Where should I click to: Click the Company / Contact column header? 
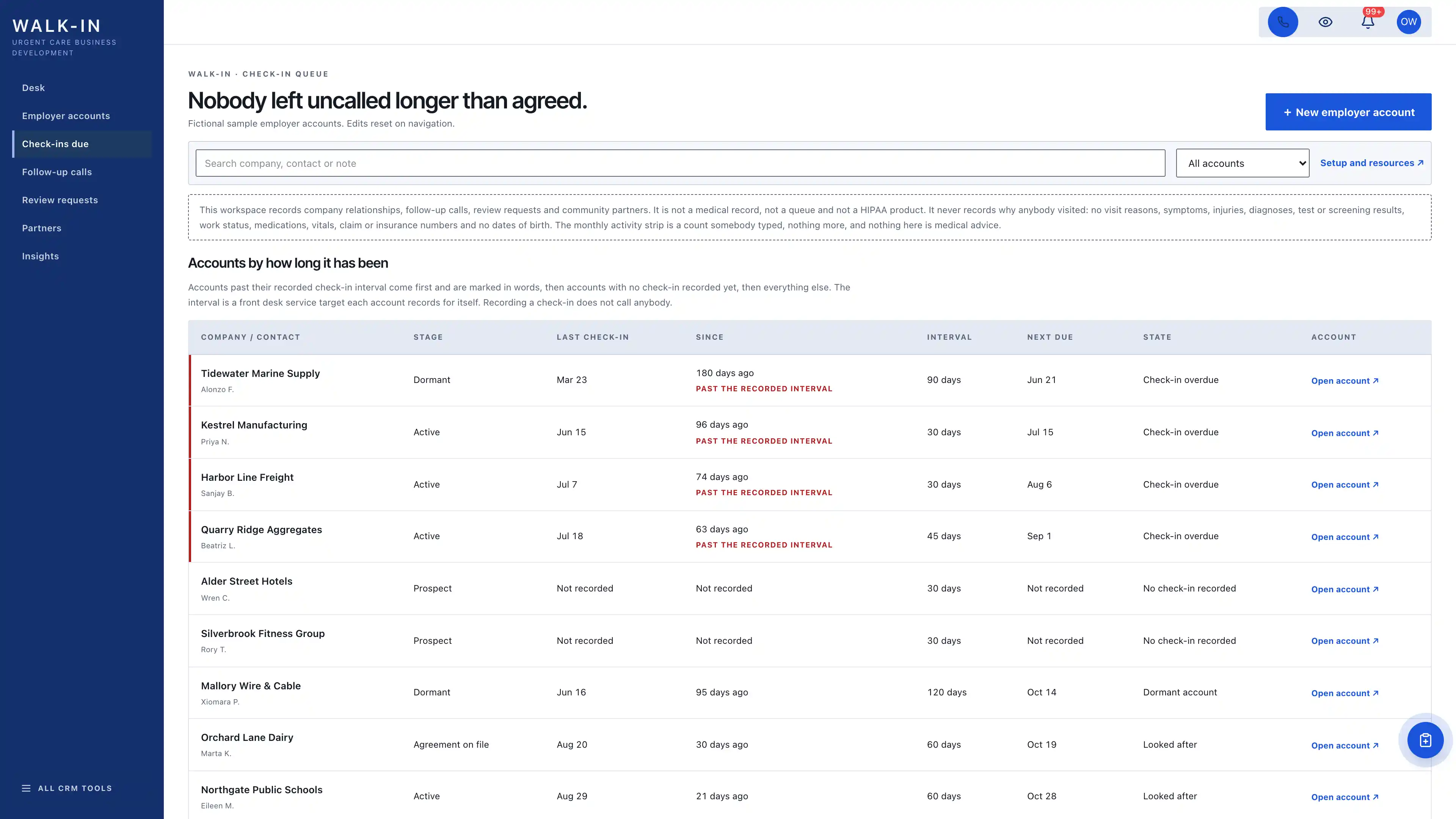250,337
